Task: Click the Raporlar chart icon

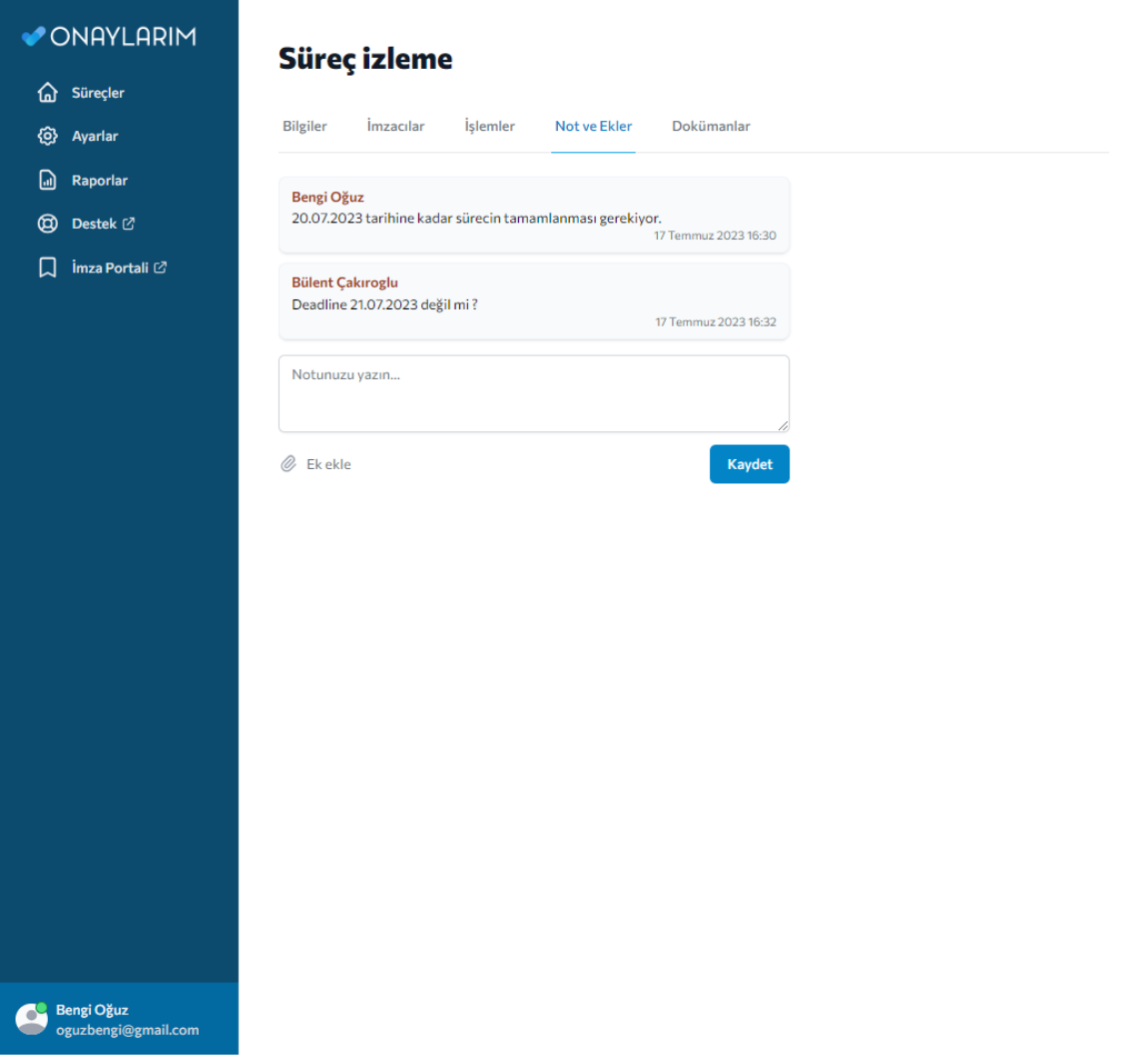Action: pos(47,181)
